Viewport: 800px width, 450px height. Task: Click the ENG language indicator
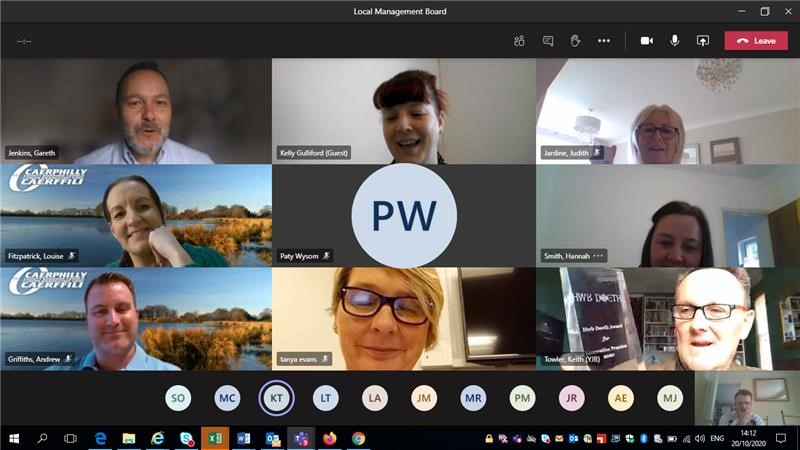[x=717, y=438]
